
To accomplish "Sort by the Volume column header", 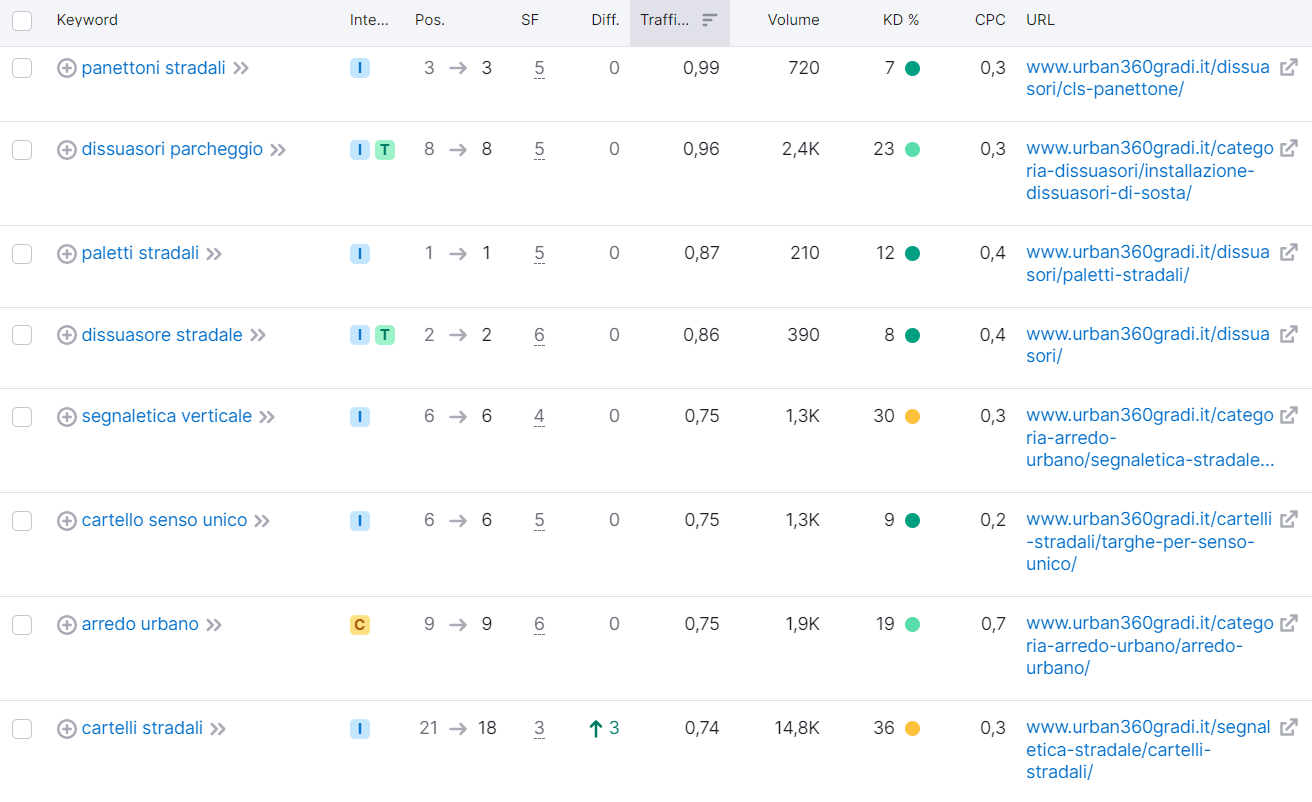I will pyautogui.click(x=794, y=20).
